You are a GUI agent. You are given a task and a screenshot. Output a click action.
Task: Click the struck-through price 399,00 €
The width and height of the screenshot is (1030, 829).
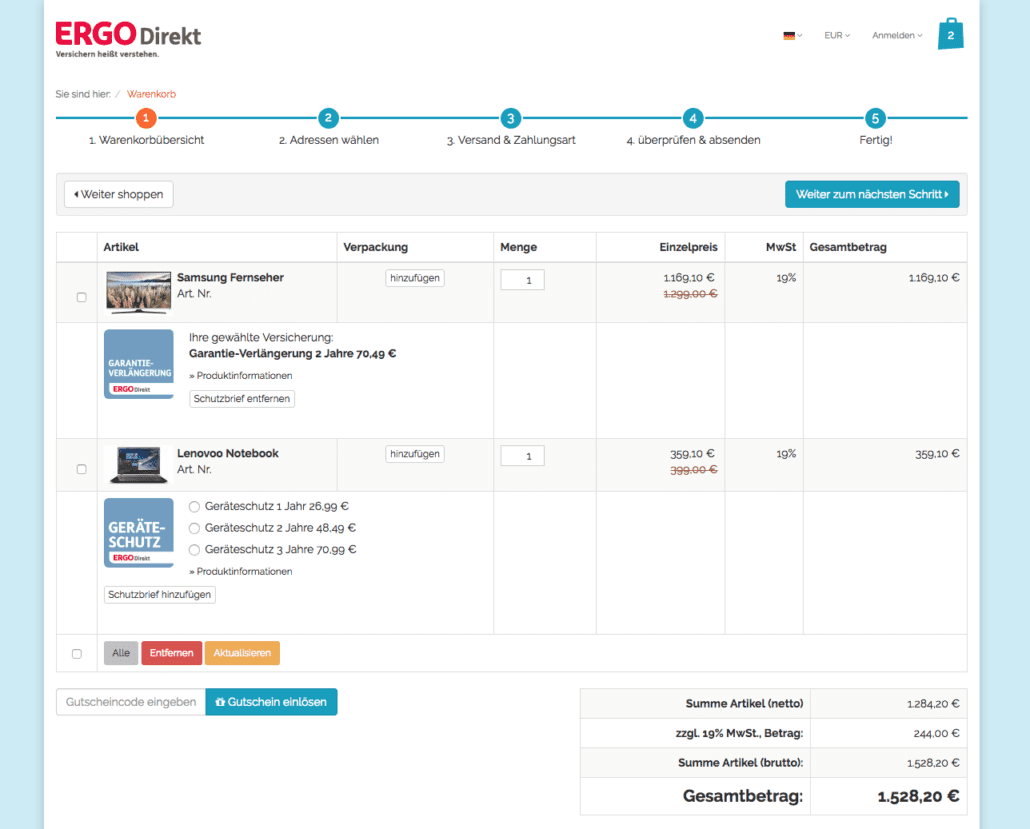tap(694, 470)
